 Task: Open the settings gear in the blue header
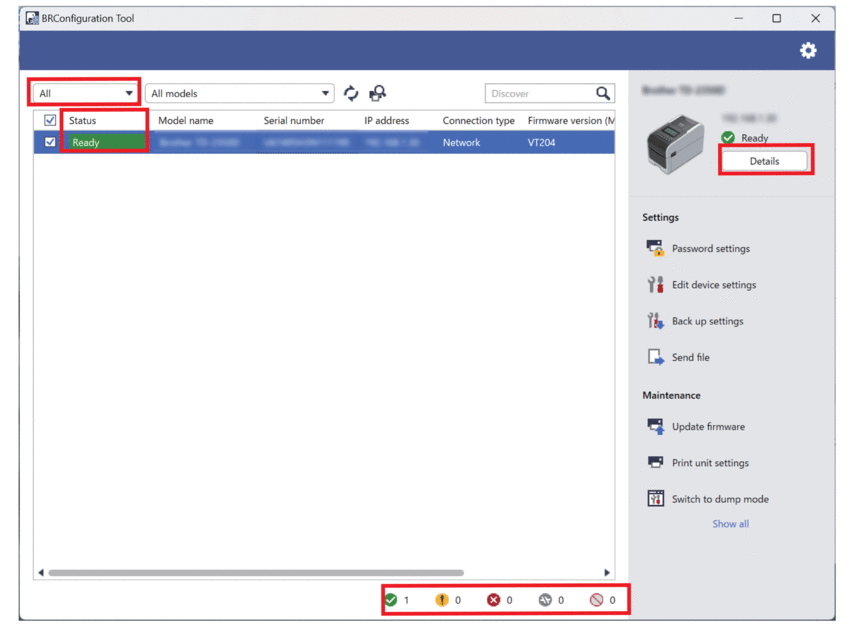(808, 50)
